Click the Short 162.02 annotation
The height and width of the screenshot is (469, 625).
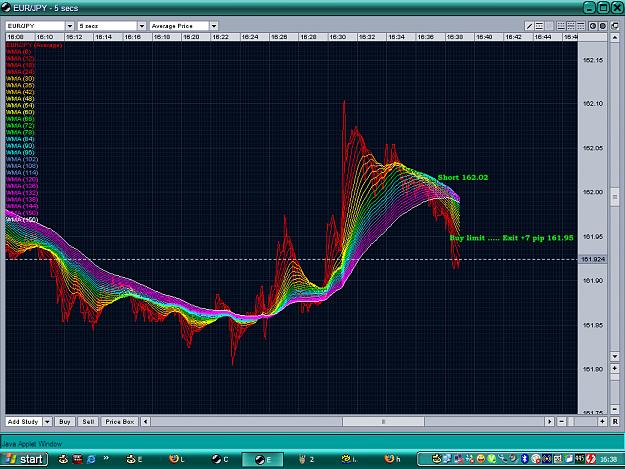(x=463, y=177)
